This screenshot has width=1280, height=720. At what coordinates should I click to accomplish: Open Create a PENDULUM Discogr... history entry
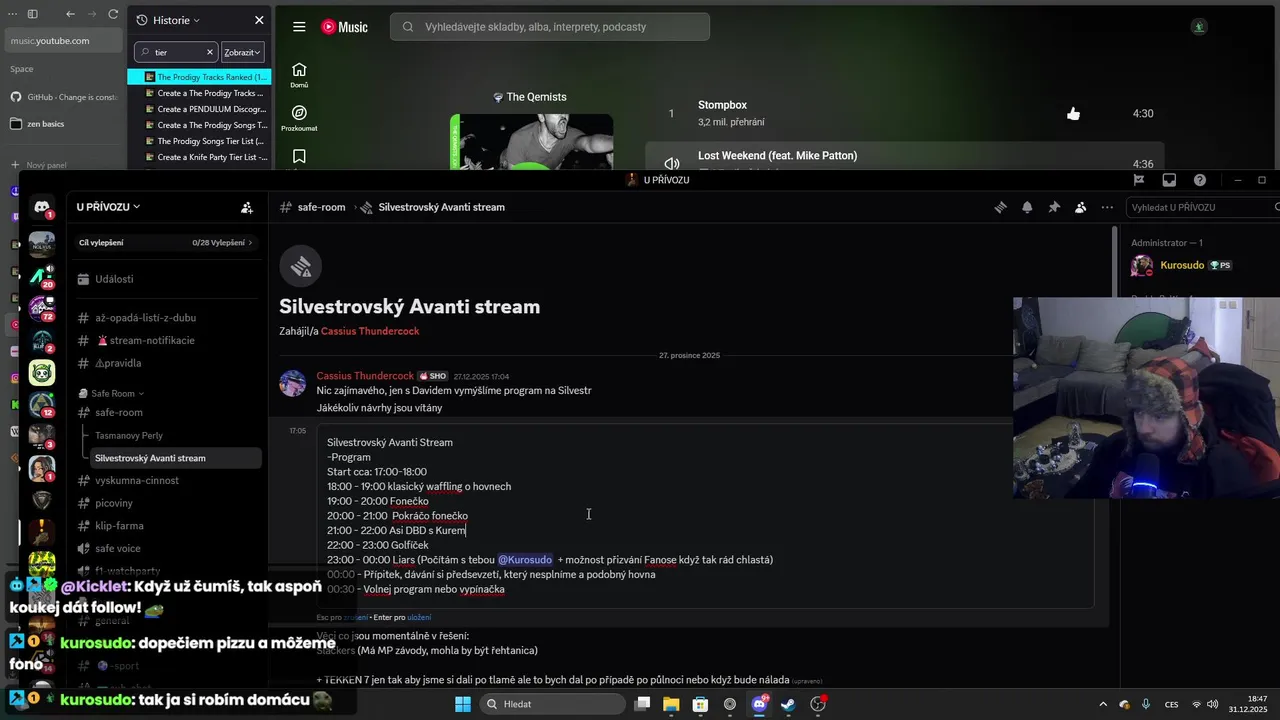(198, 109)
